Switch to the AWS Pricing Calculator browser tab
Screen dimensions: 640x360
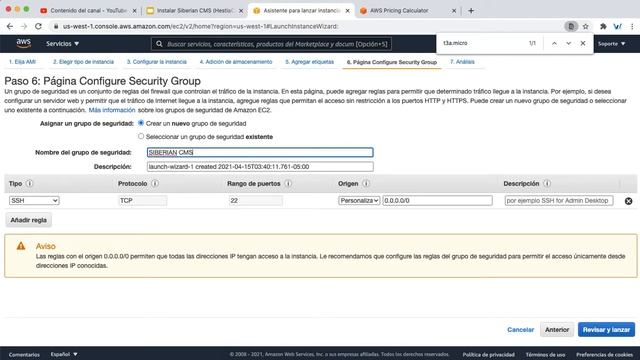tap(406, 11)
